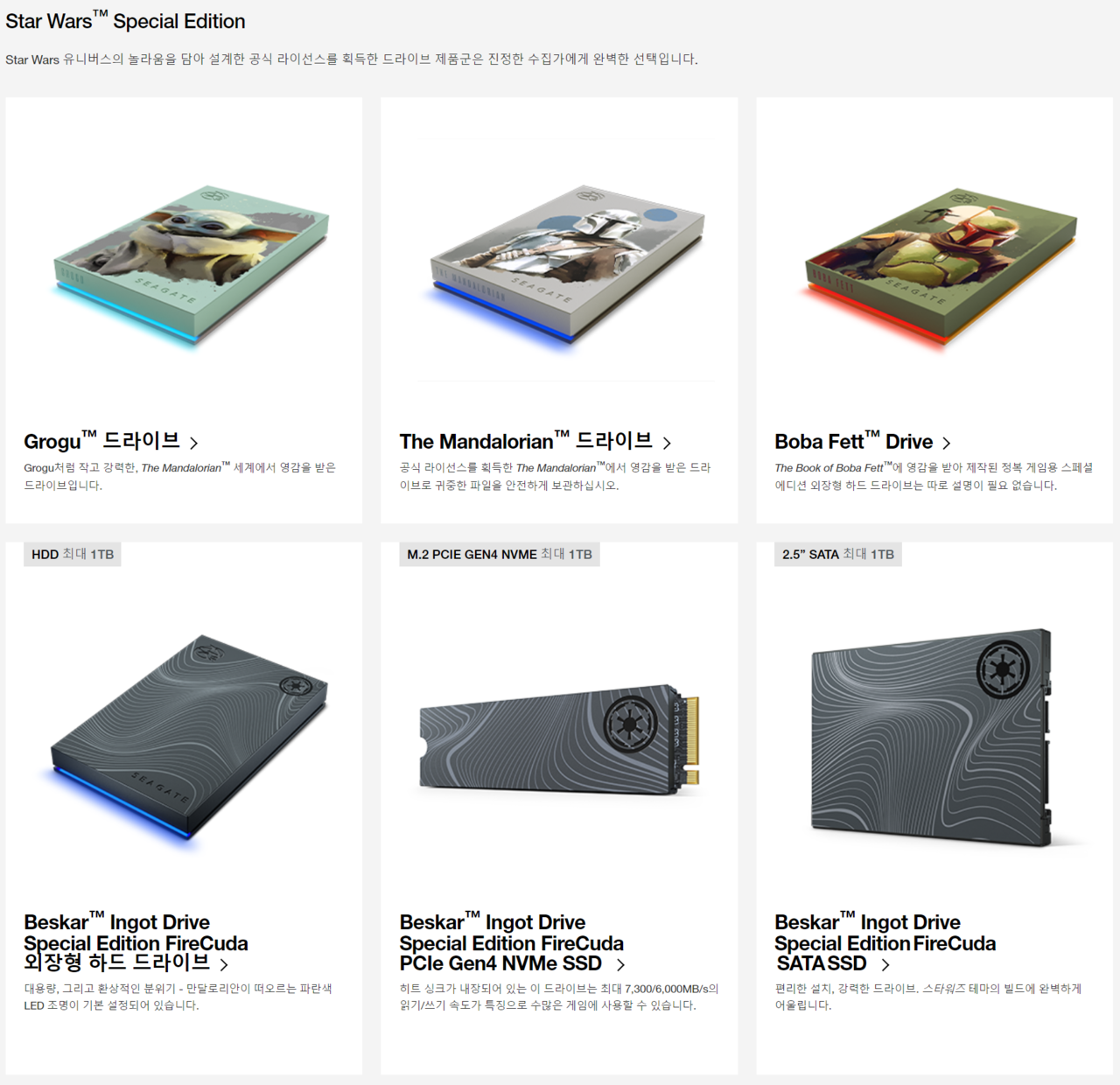The height and width of the screenshot is (1085, 1120).
Task: Open the Boba Fett Drive heading link
Action: click(854, 440)
